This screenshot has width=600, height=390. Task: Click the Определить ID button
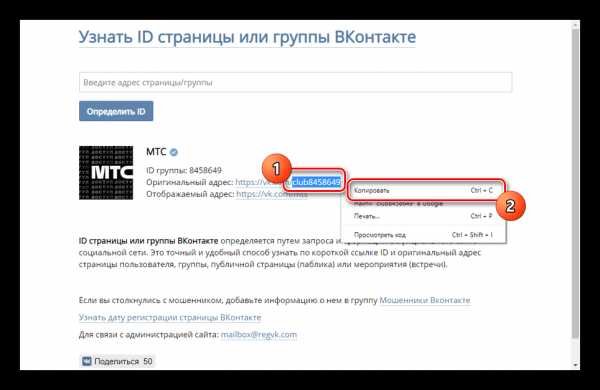[116, 111]
